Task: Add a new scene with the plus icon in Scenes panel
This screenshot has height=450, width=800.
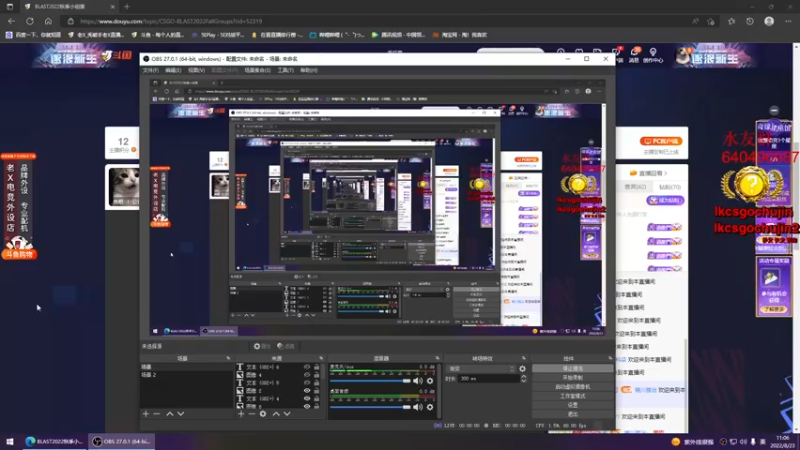Action: (146, 414)
